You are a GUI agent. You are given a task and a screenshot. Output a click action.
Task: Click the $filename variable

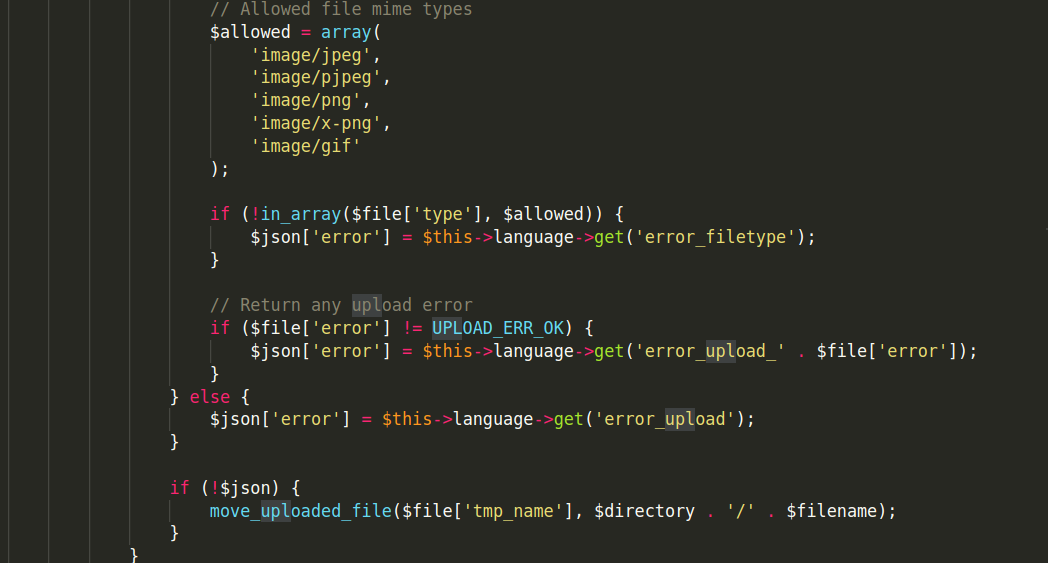coord(831,511)
